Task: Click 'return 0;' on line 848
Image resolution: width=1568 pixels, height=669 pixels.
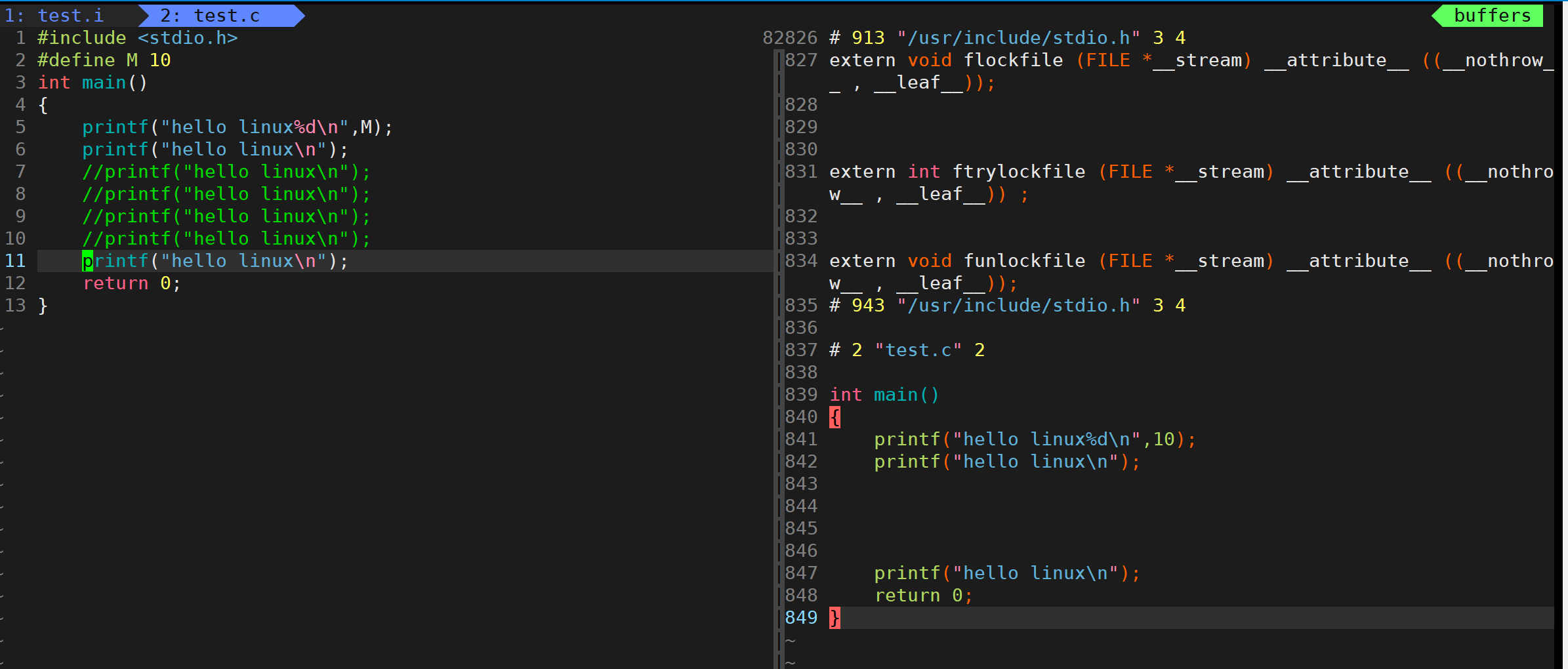Action: (x=923, y=596)
